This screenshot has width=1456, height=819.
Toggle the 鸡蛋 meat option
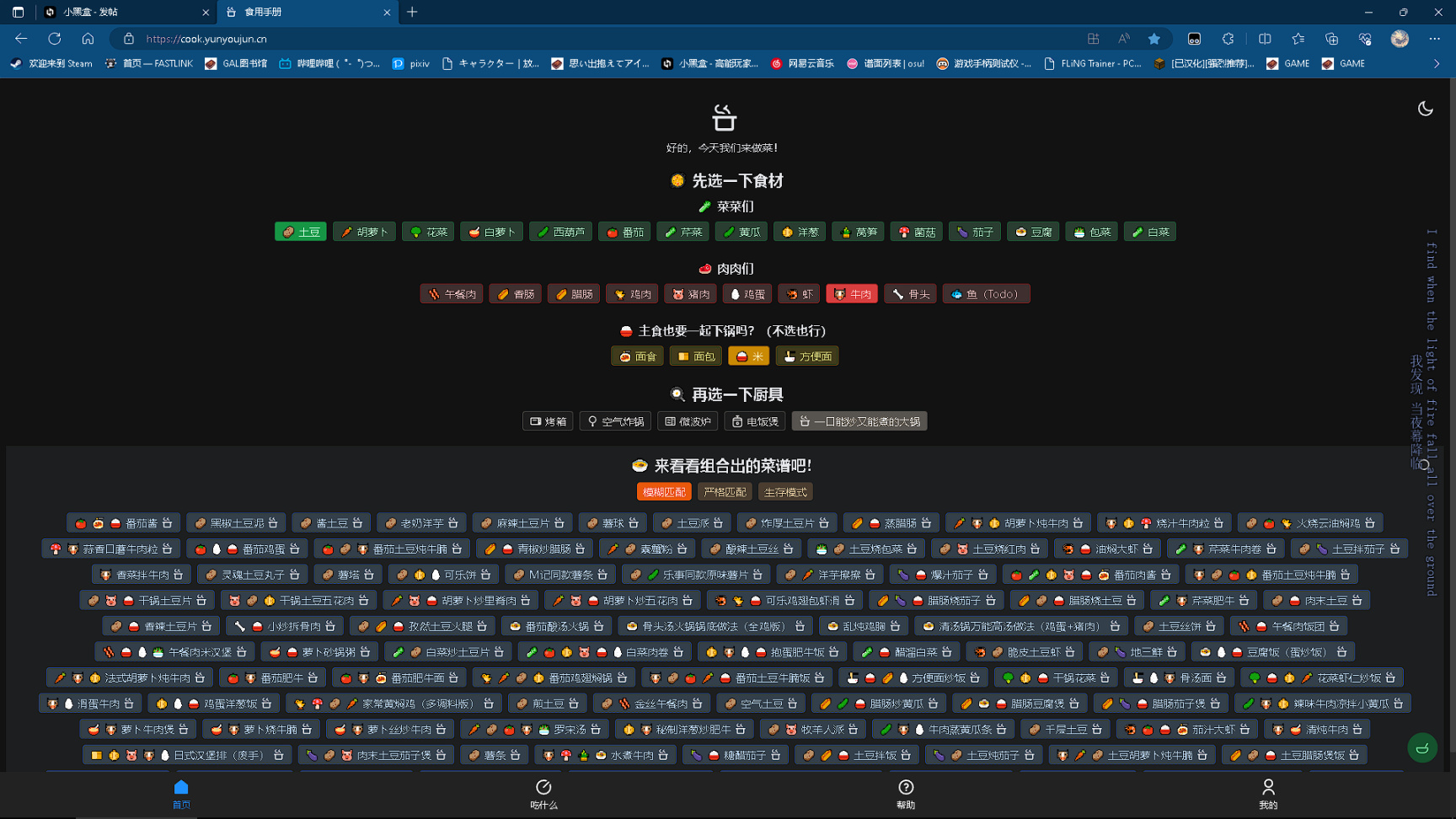click(x=747, y=294)
